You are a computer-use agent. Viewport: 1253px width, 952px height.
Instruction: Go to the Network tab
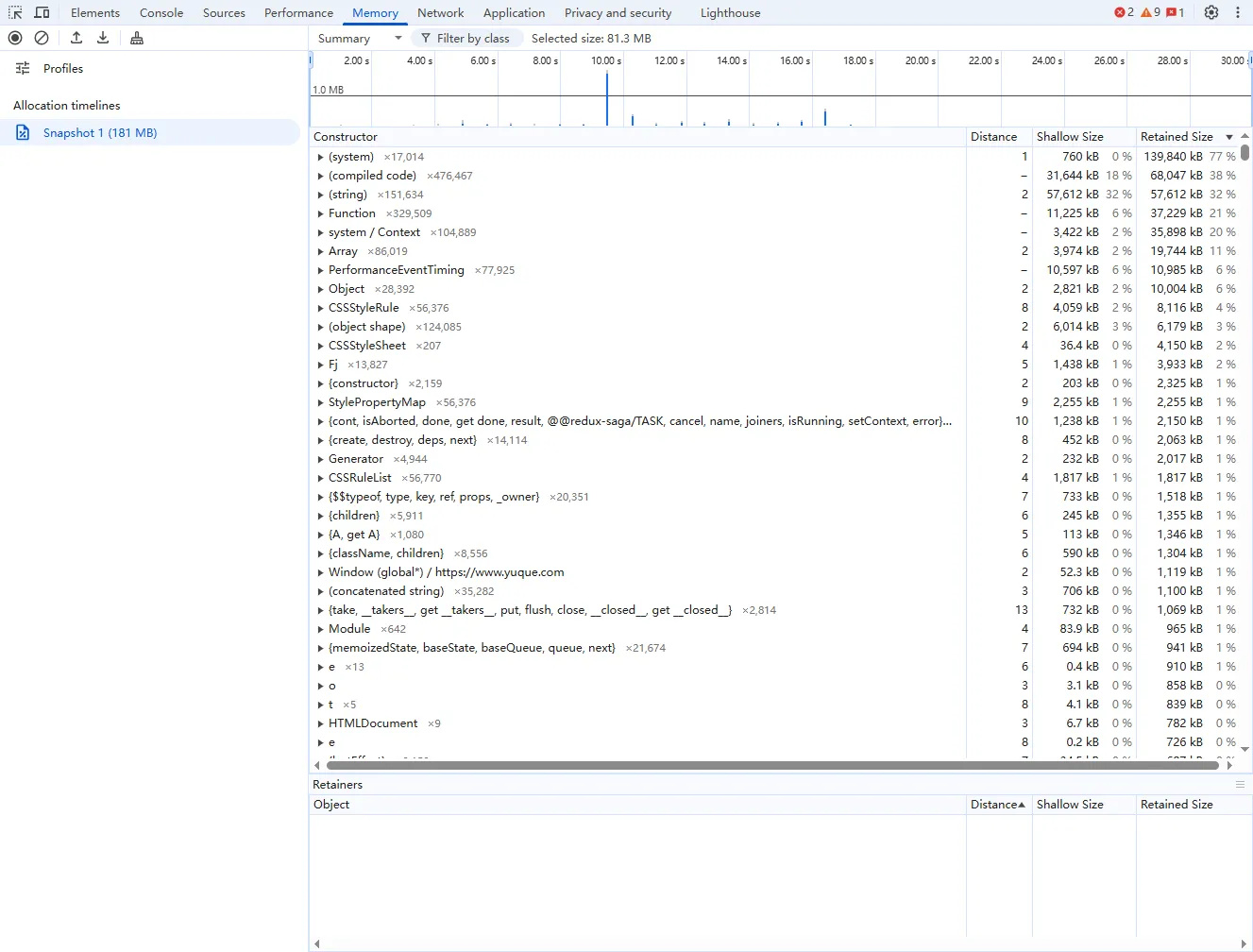click(441, 13)
